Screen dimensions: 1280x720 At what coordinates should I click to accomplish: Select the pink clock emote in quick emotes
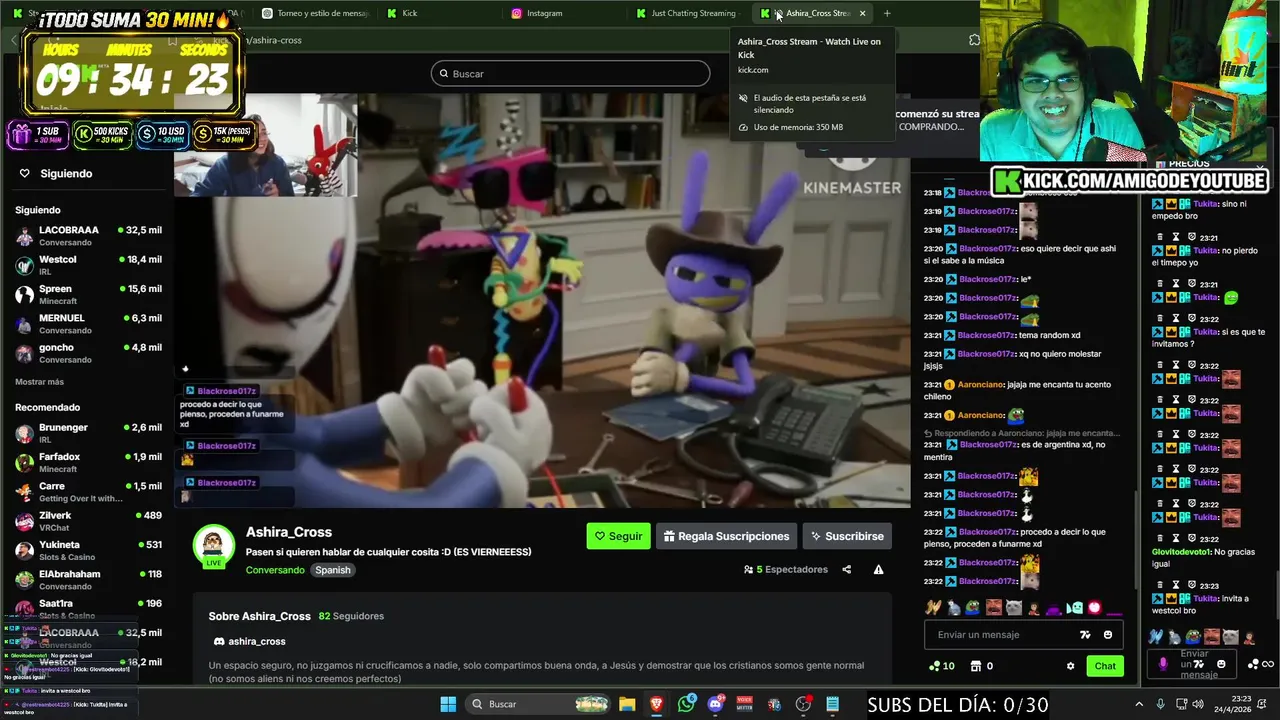(1095, 607)
